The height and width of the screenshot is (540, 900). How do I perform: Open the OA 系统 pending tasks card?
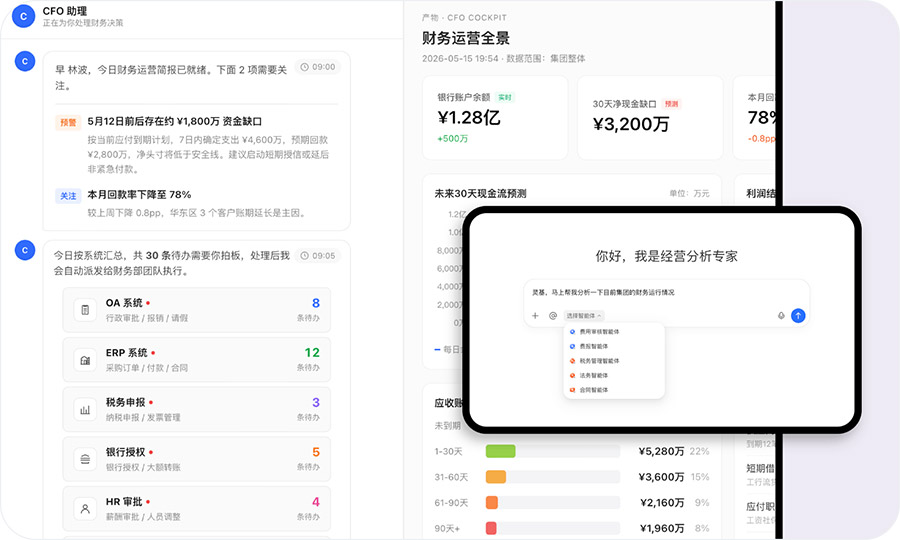(x=196, y=310)
